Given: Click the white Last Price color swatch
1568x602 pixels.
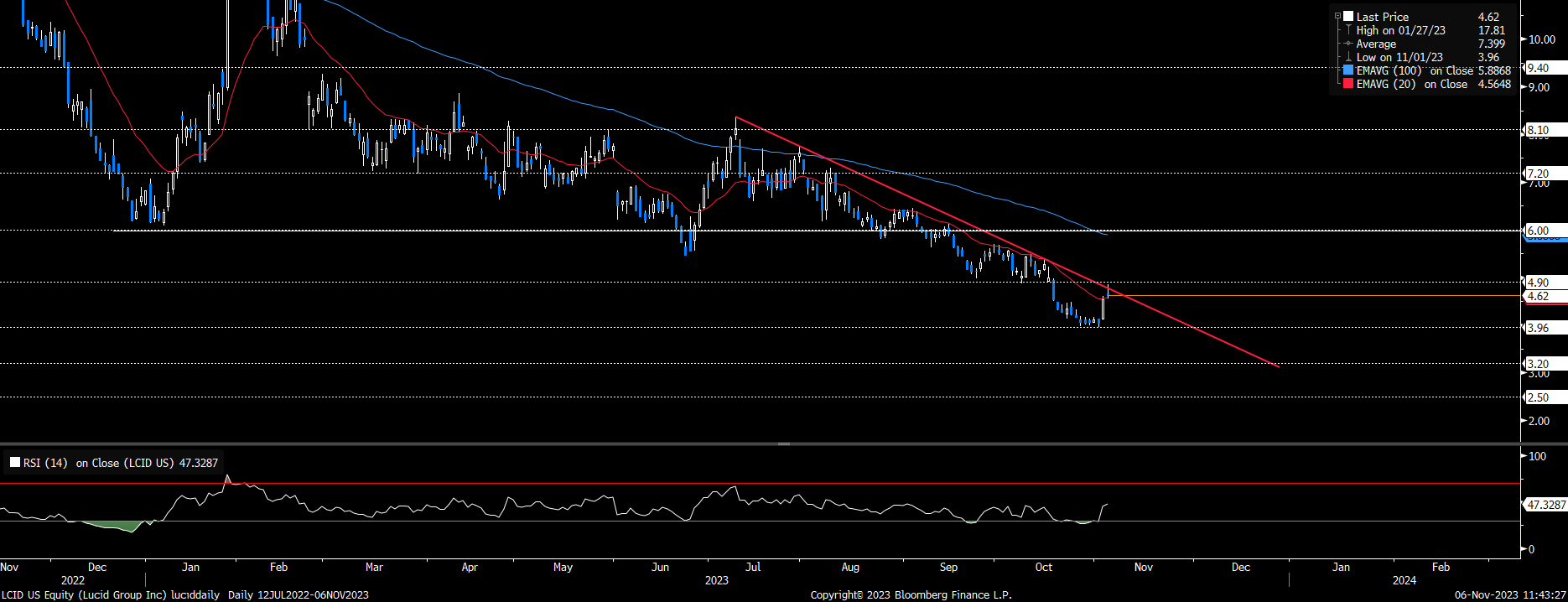Looking at the screenshot, I should [1348, 16].
